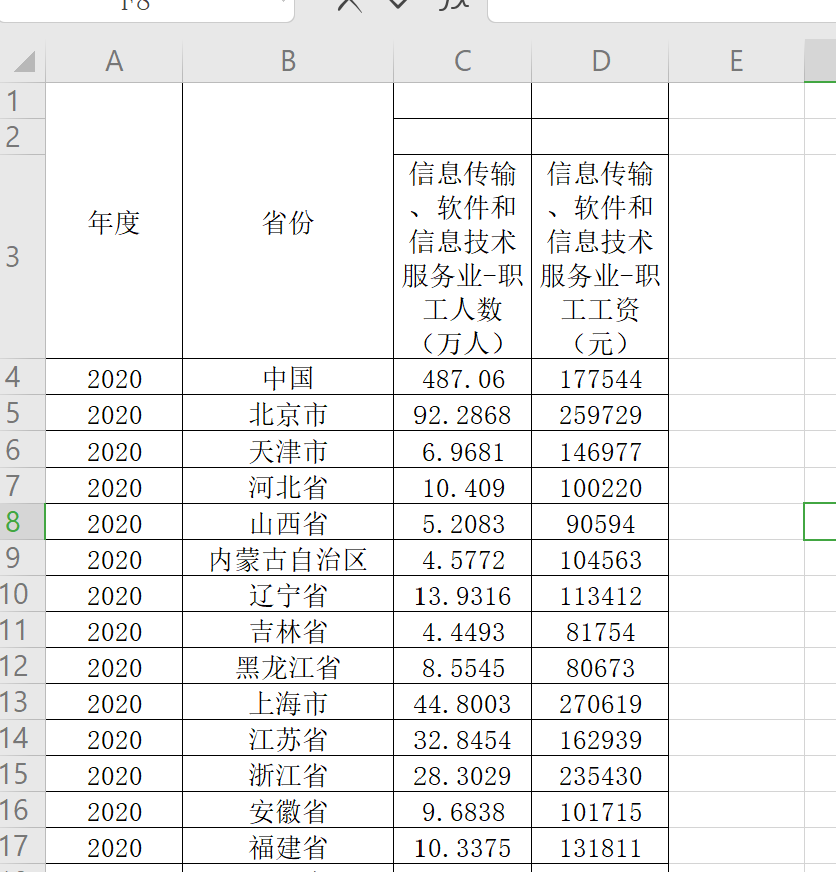Click cell containing 江苏省
This screenshot has width=836, height=872.
pos(288,738)
